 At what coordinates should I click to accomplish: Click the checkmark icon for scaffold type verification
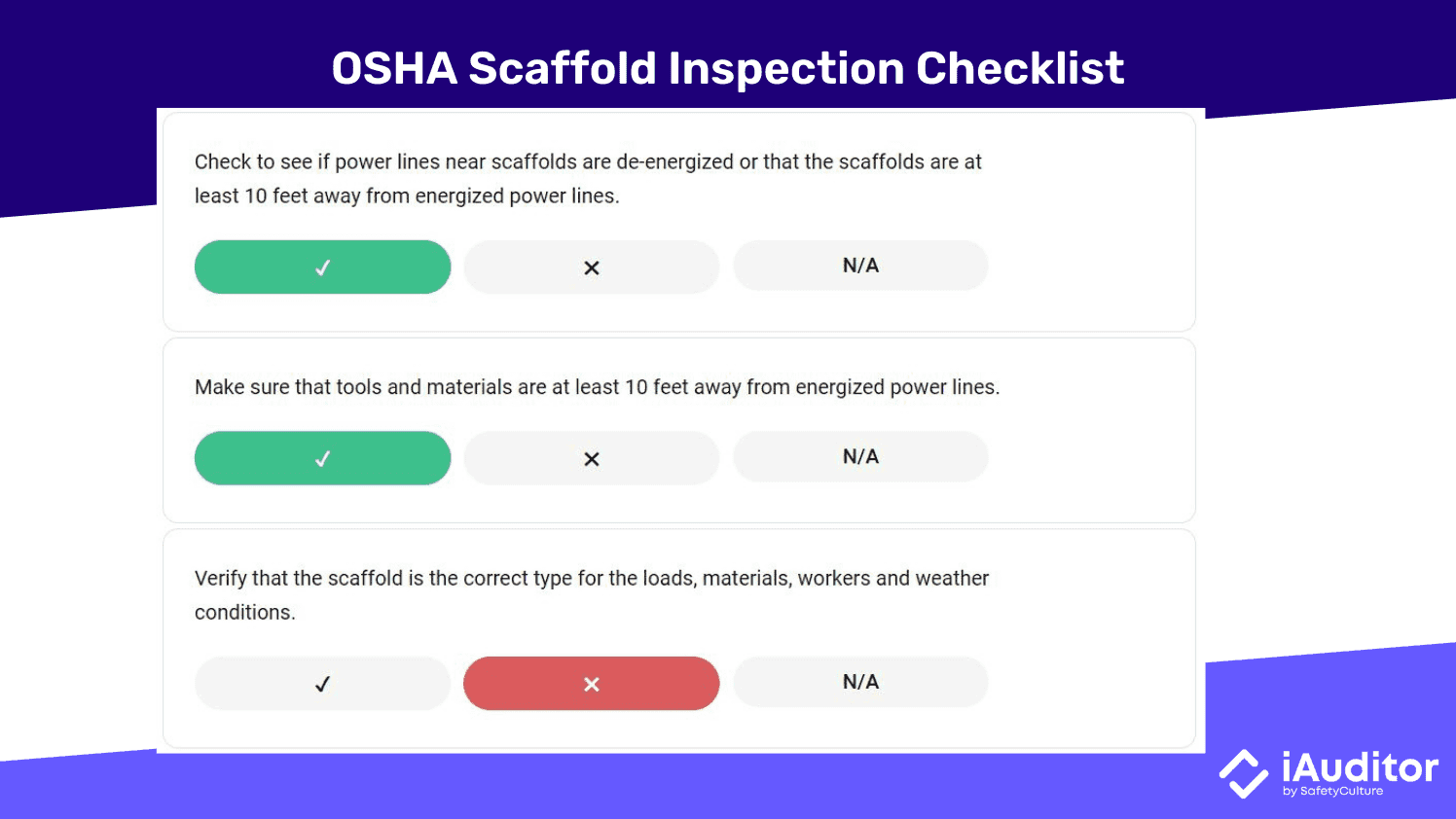coord(322,683)
